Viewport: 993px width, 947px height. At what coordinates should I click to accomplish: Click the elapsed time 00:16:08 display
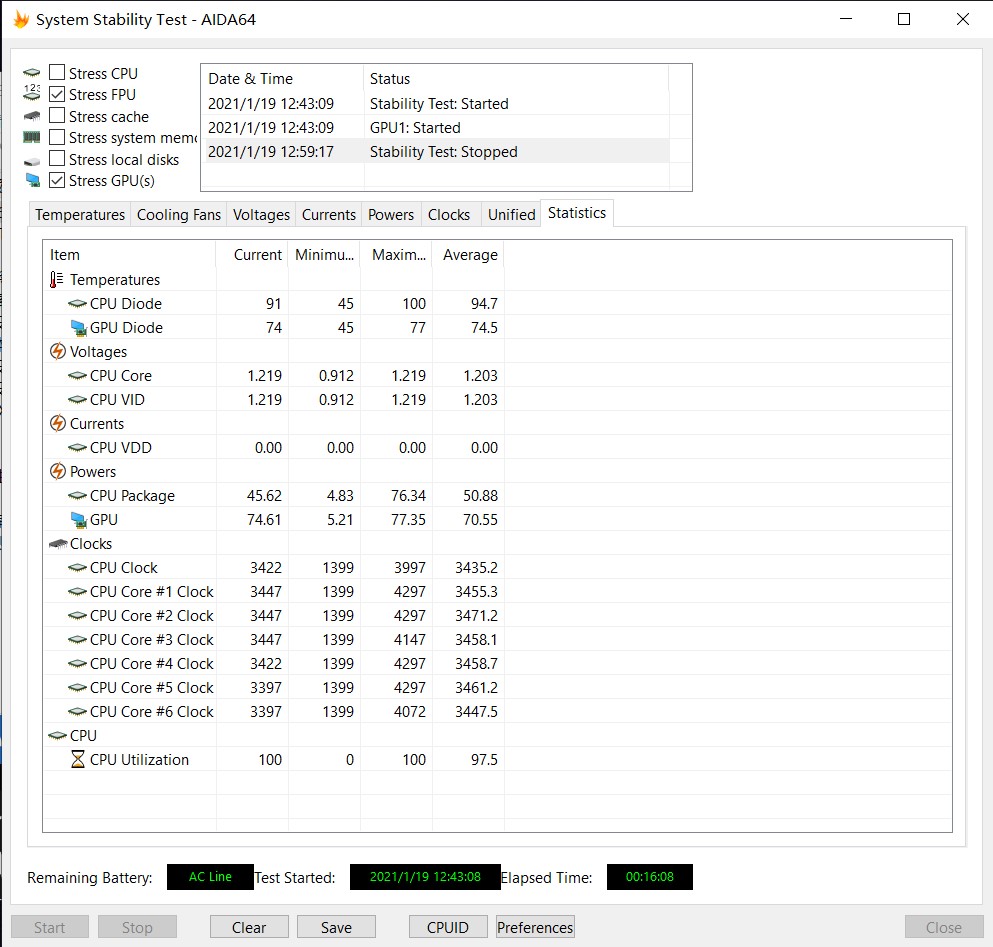(650, 877)
